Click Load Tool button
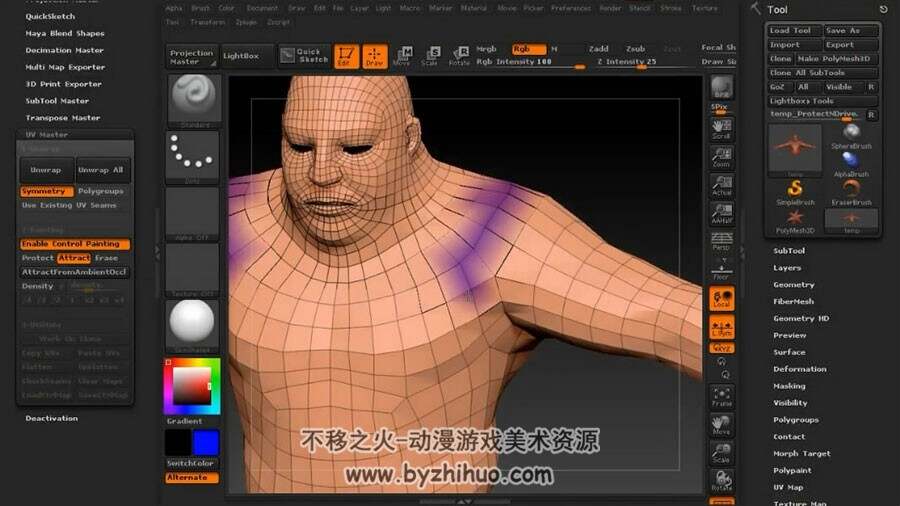Screen dimensions: 900x506 click(794, 30)
